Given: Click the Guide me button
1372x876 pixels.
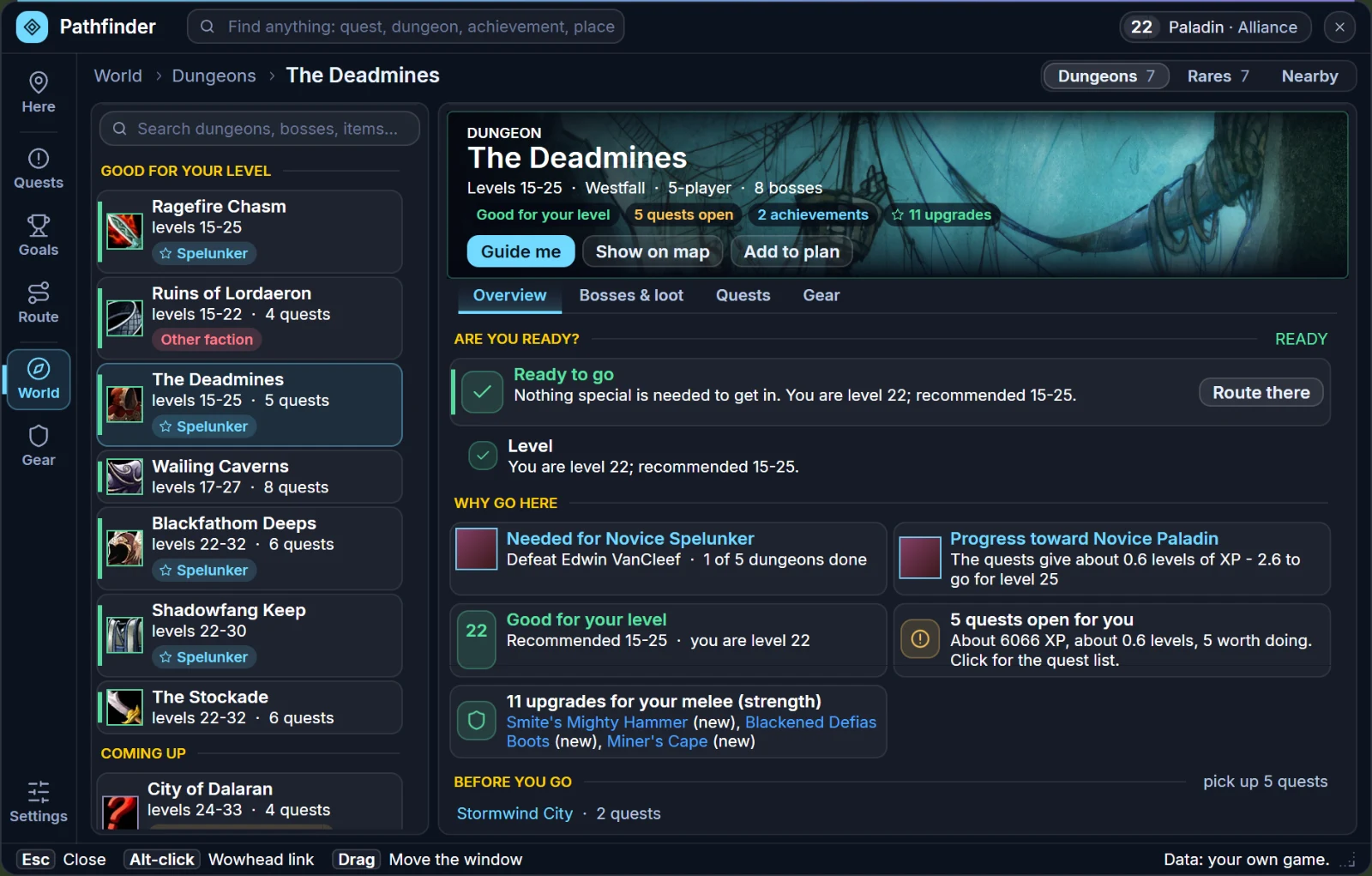Looking at the screenshot, I should [521, 251].
